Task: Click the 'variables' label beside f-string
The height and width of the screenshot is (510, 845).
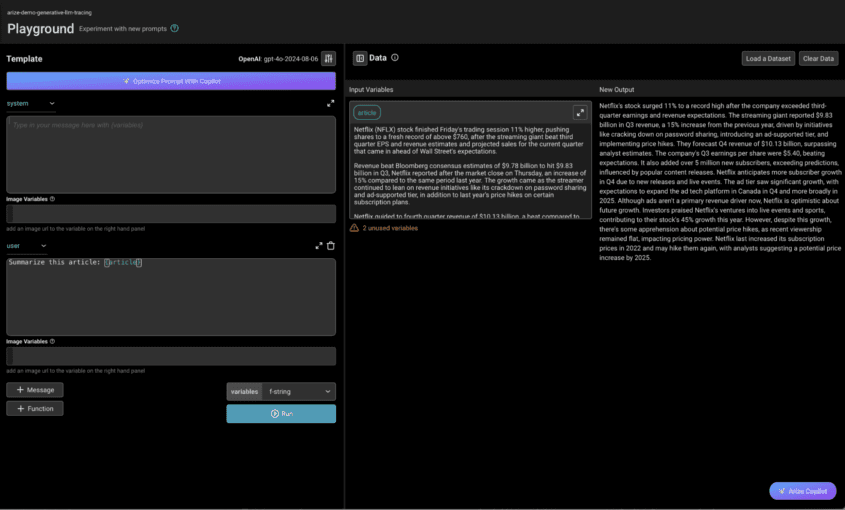Action: (245, 391)
